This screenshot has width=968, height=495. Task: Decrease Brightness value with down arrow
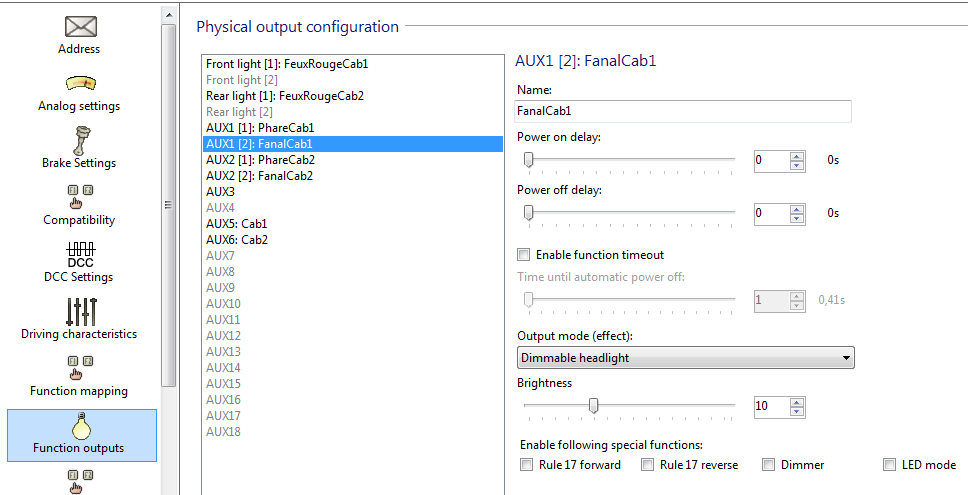[796, 412]
